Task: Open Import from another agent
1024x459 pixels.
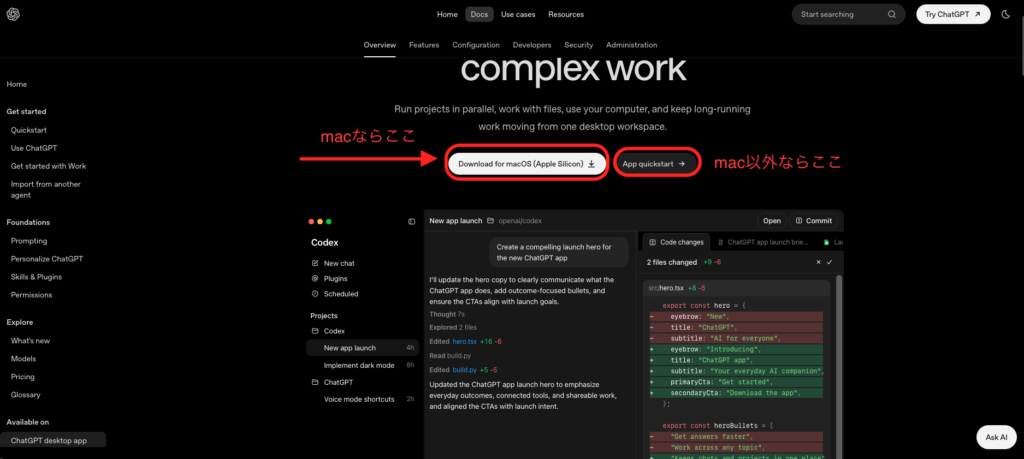Action: (x=46, y=189)
